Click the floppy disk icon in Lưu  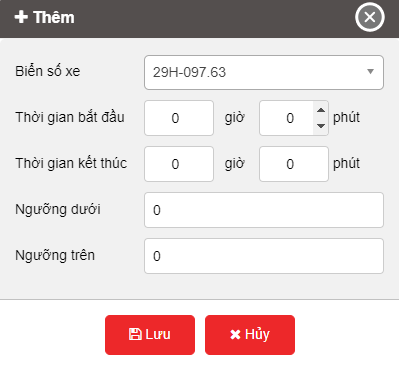135,334
